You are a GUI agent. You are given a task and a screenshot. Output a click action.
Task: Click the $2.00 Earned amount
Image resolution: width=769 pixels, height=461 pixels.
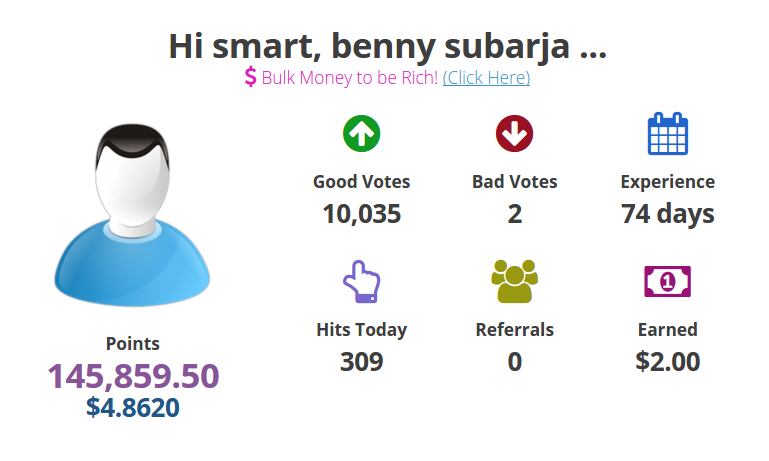[x=667, y=361]
